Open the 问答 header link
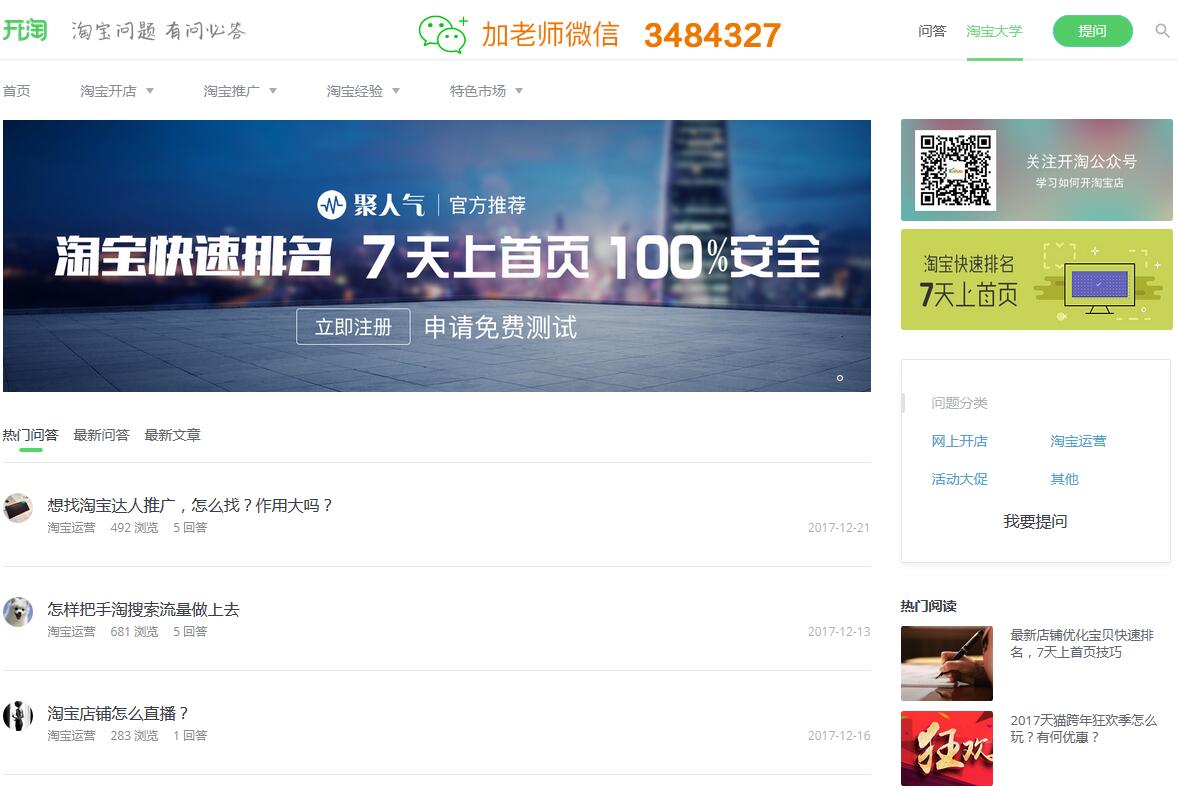1177x791 pixels. 932,31
